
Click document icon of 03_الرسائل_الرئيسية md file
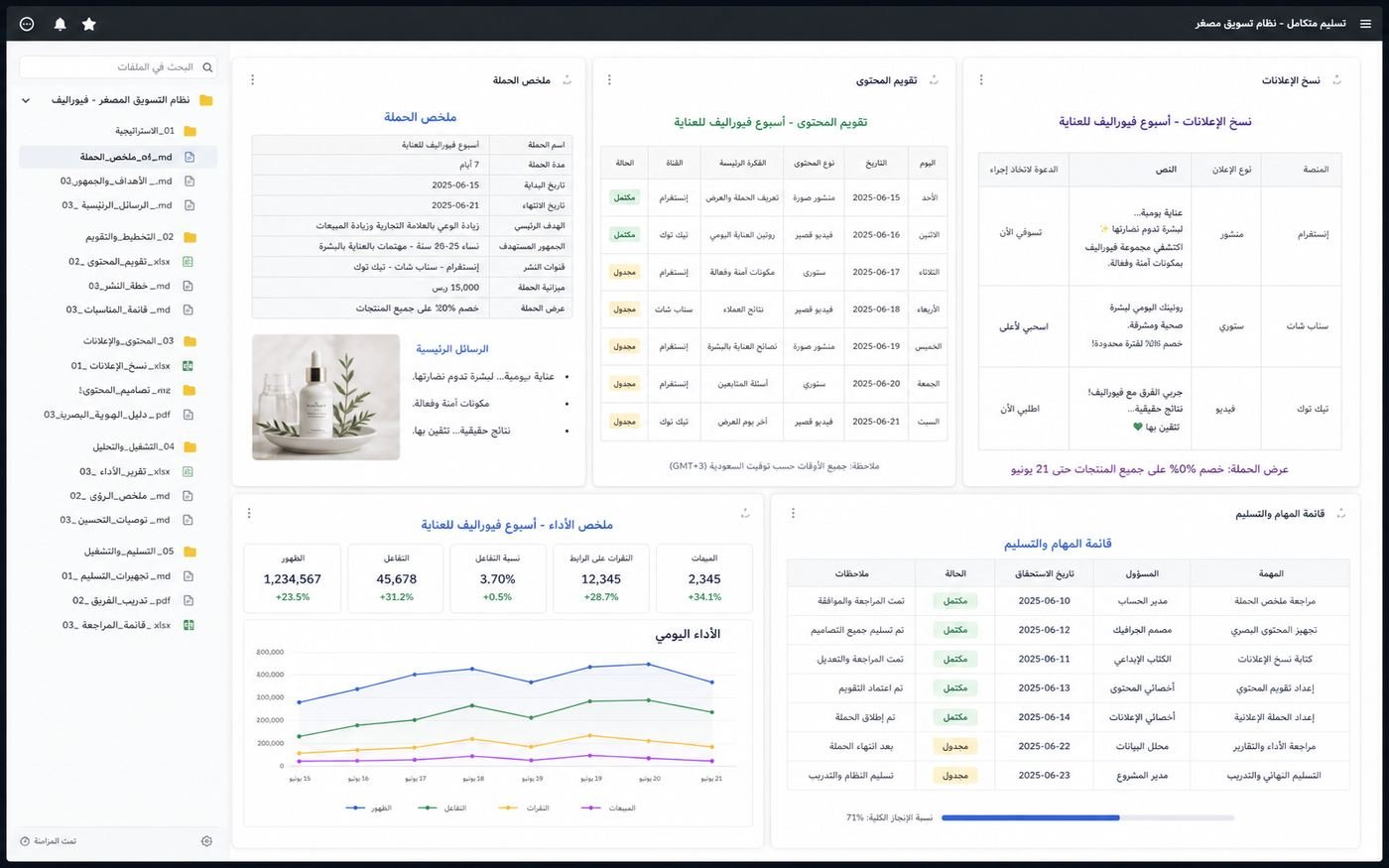pyautogui.click(x=189, y=205)
